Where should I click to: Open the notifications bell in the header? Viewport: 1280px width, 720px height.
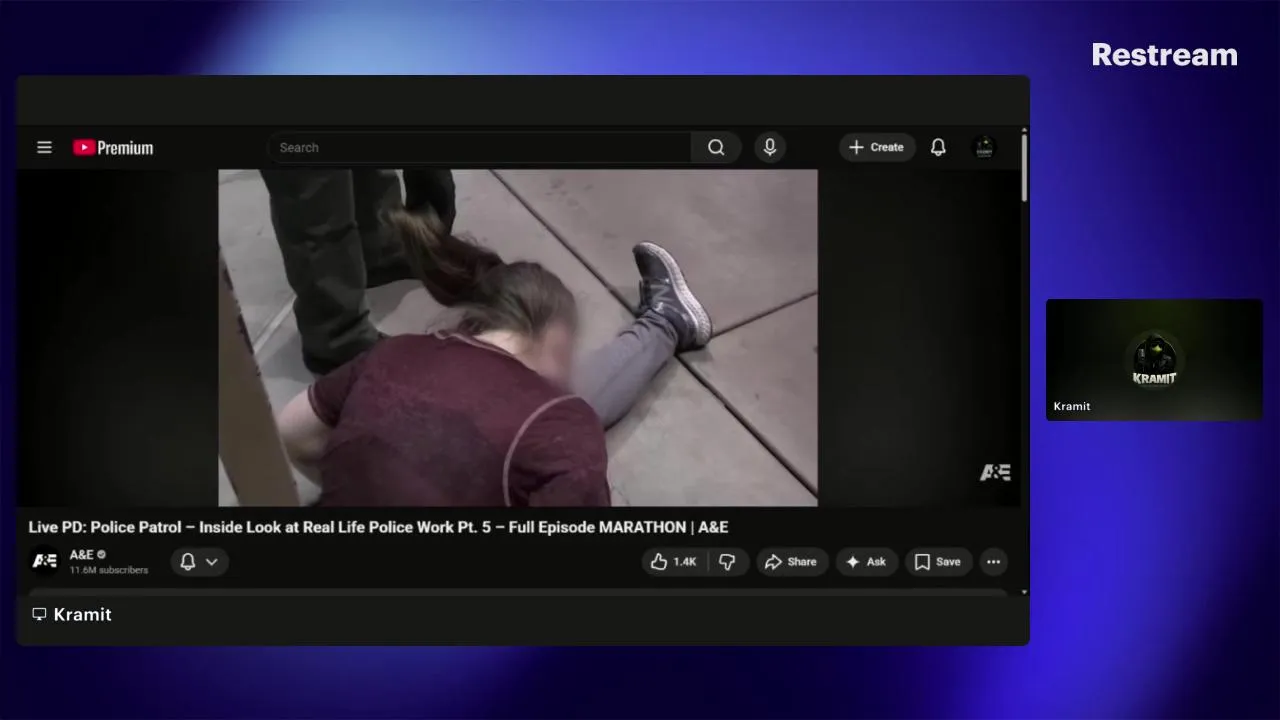pos(938,147)
